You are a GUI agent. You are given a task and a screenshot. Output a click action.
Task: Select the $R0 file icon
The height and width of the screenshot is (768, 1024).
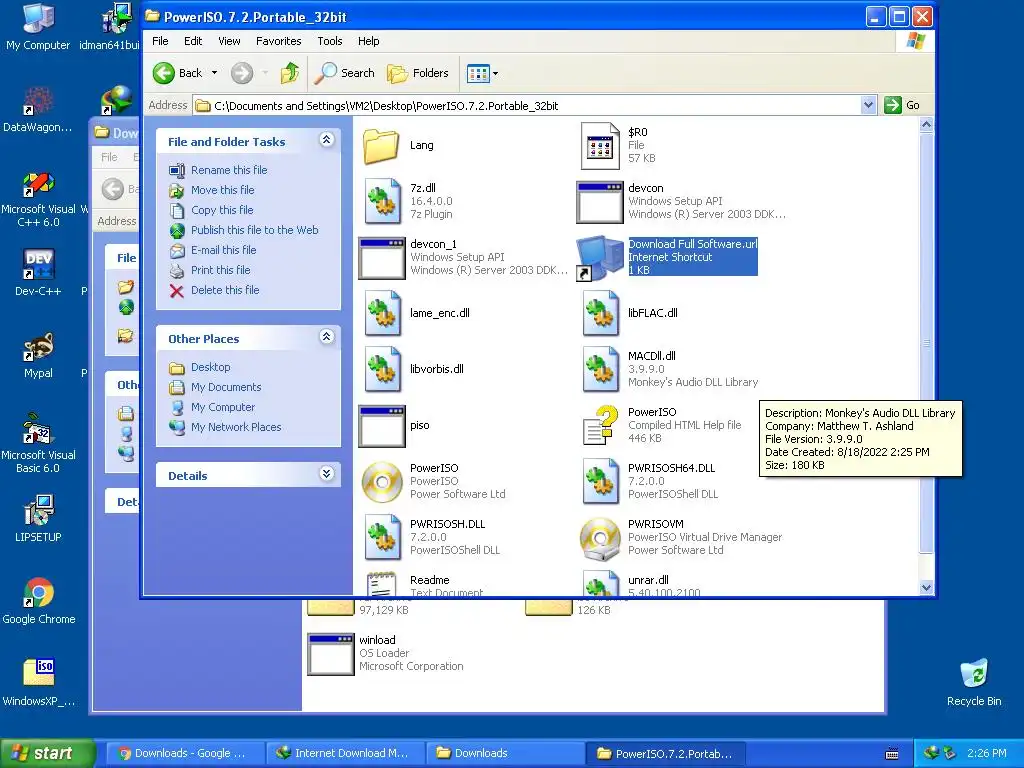click(600, 145)
